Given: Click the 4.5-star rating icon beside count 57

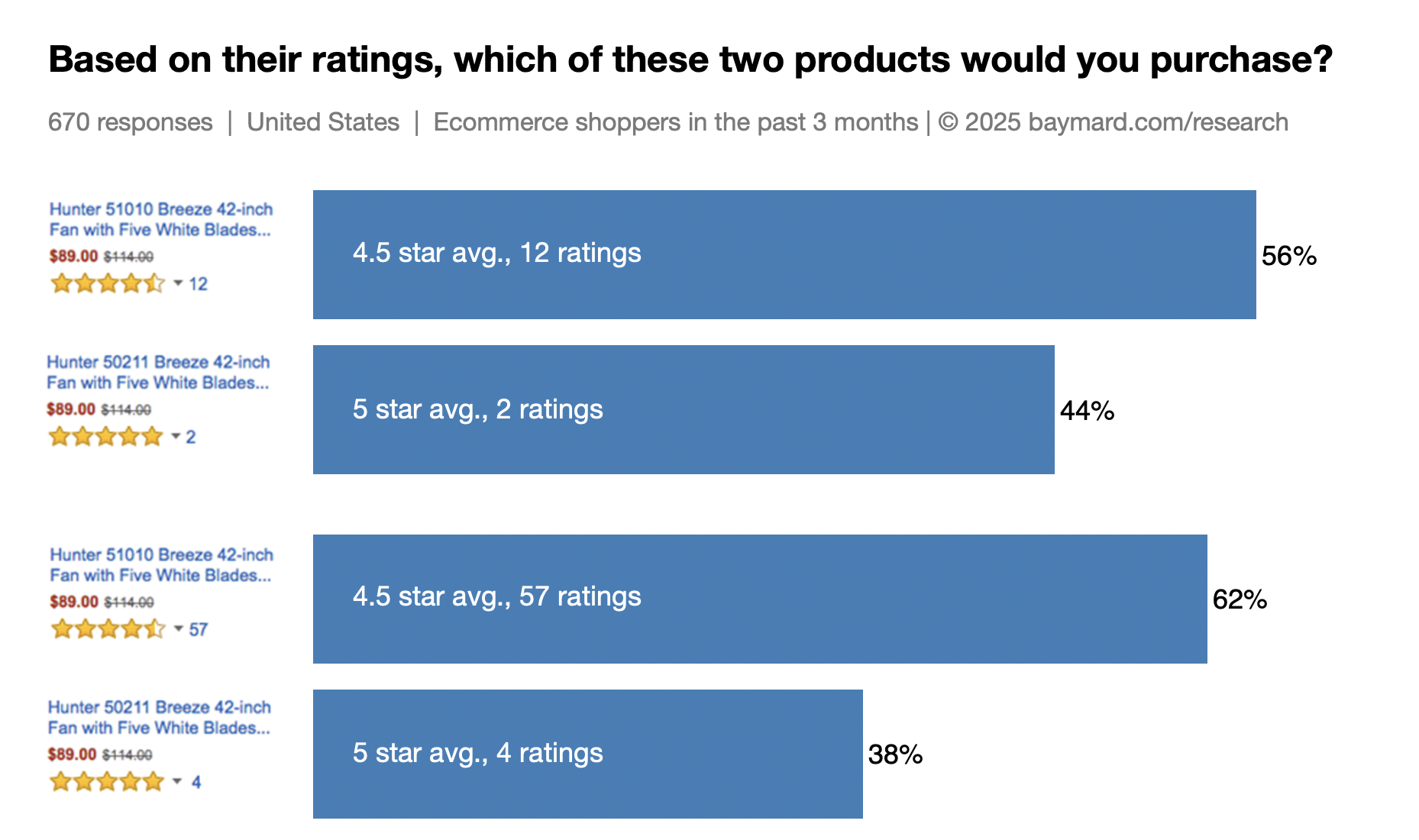Looking at the screenshot, I should 108,629.
